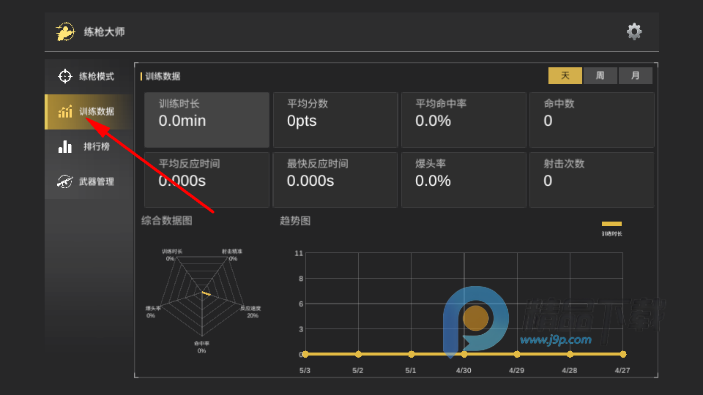Select the 平均反应时间 stat card
Image resolution: width=703 pixels, height=395 pixels.
click(x=207, y=180)
